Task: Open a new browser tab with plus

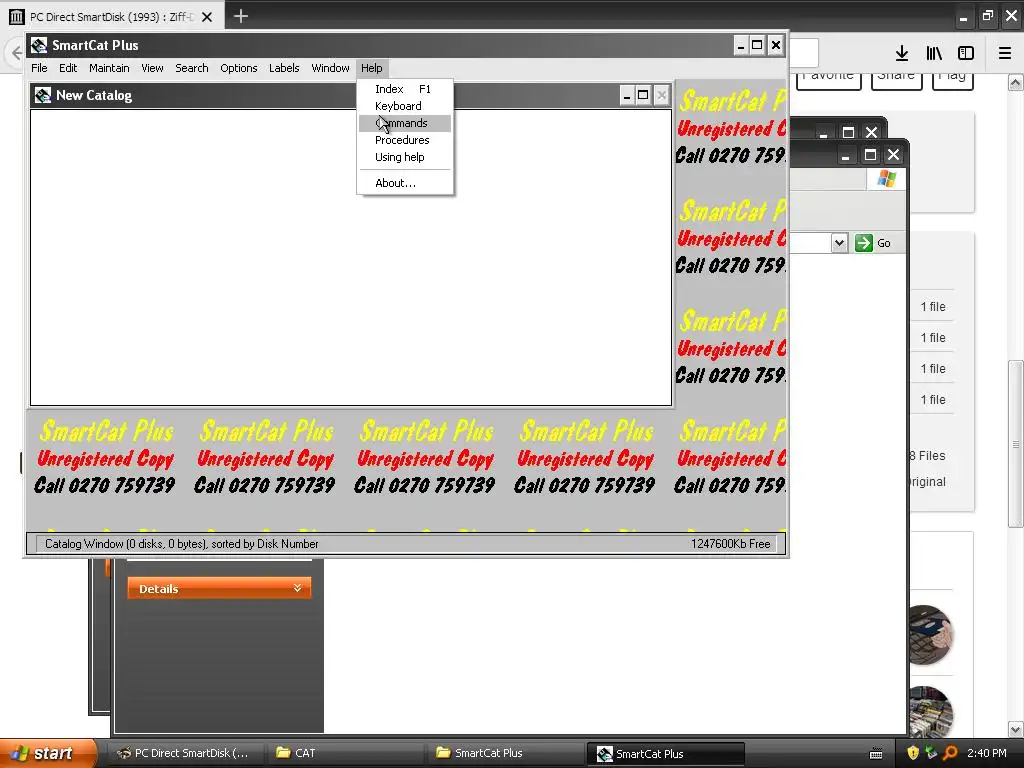Action: point(240,16)
